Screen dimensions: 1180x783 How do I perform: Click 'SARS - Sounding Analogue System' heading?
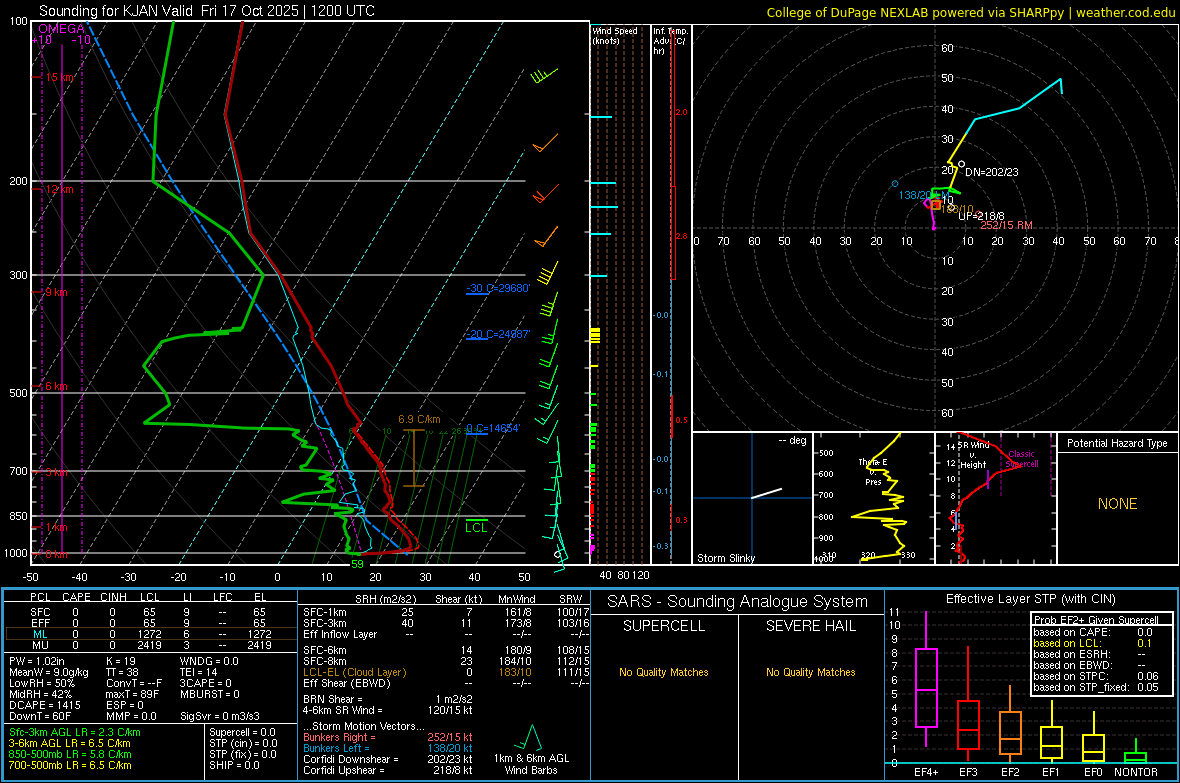point(737,601)
